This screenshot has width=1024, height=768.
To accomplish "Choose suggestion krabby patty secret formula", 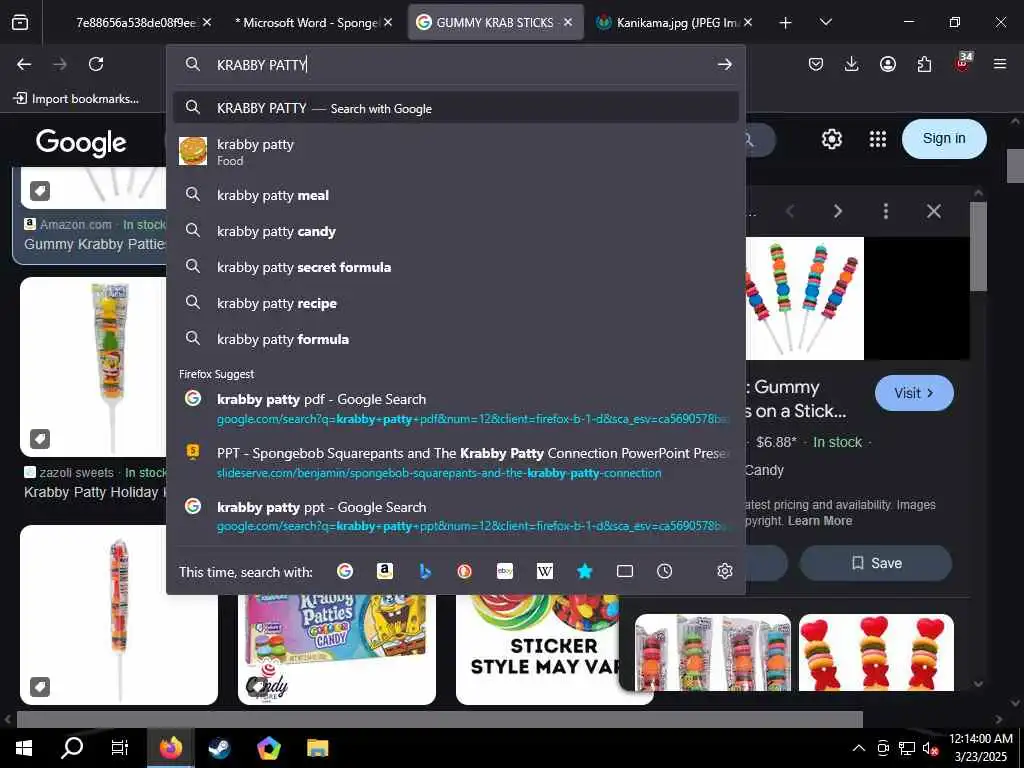I will coord(456,266).
